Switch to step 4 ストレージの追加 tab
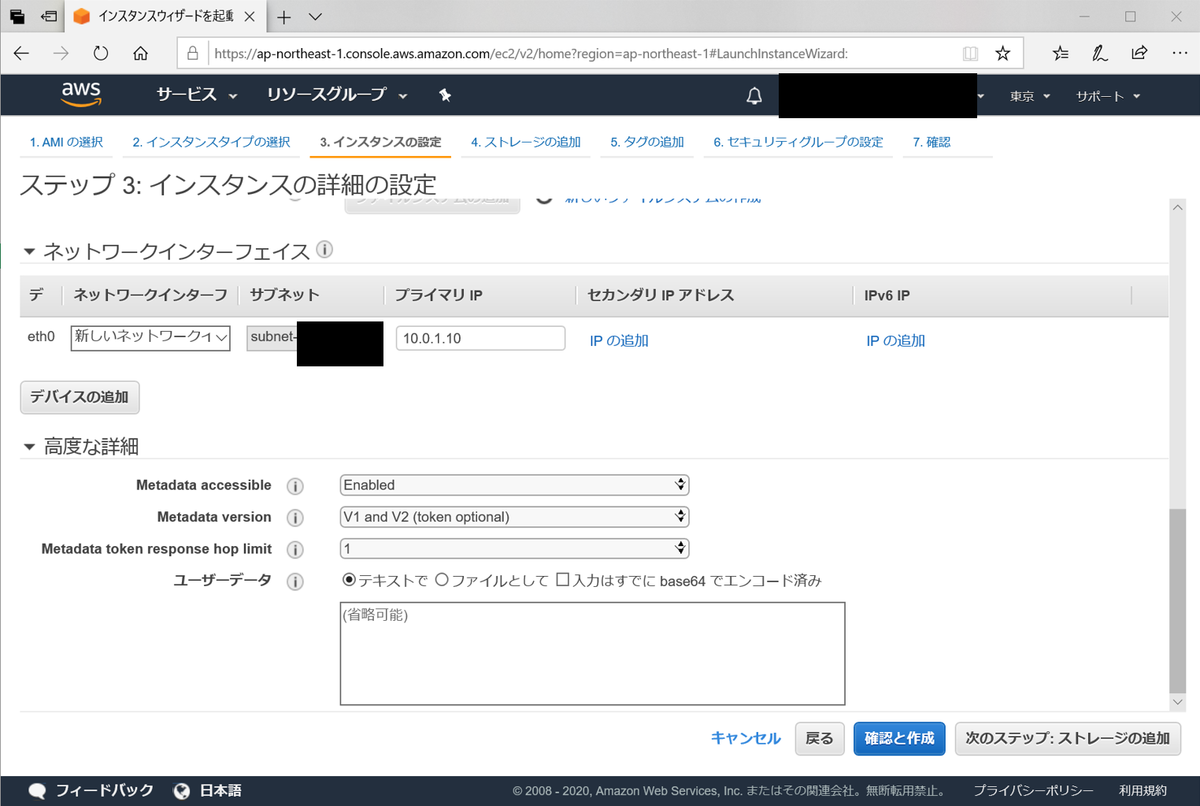Viewport: 1200px width, 806px height. [x=525, y=142]
